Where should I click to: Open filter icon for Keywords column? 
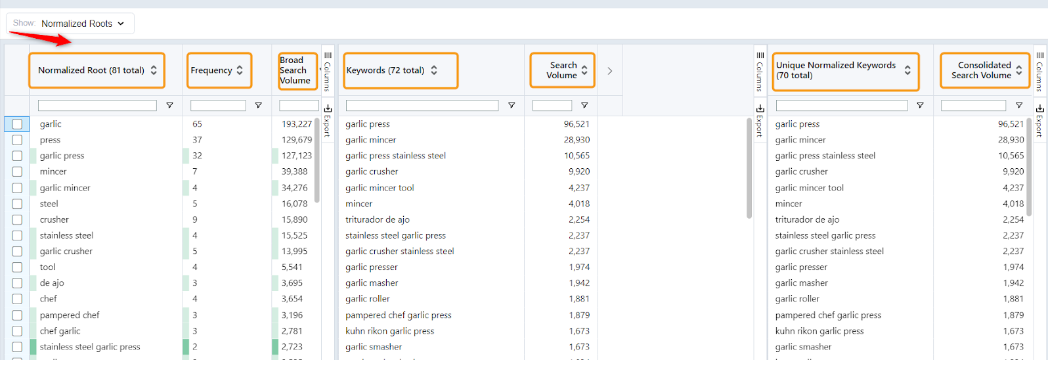tap(512, 106)
